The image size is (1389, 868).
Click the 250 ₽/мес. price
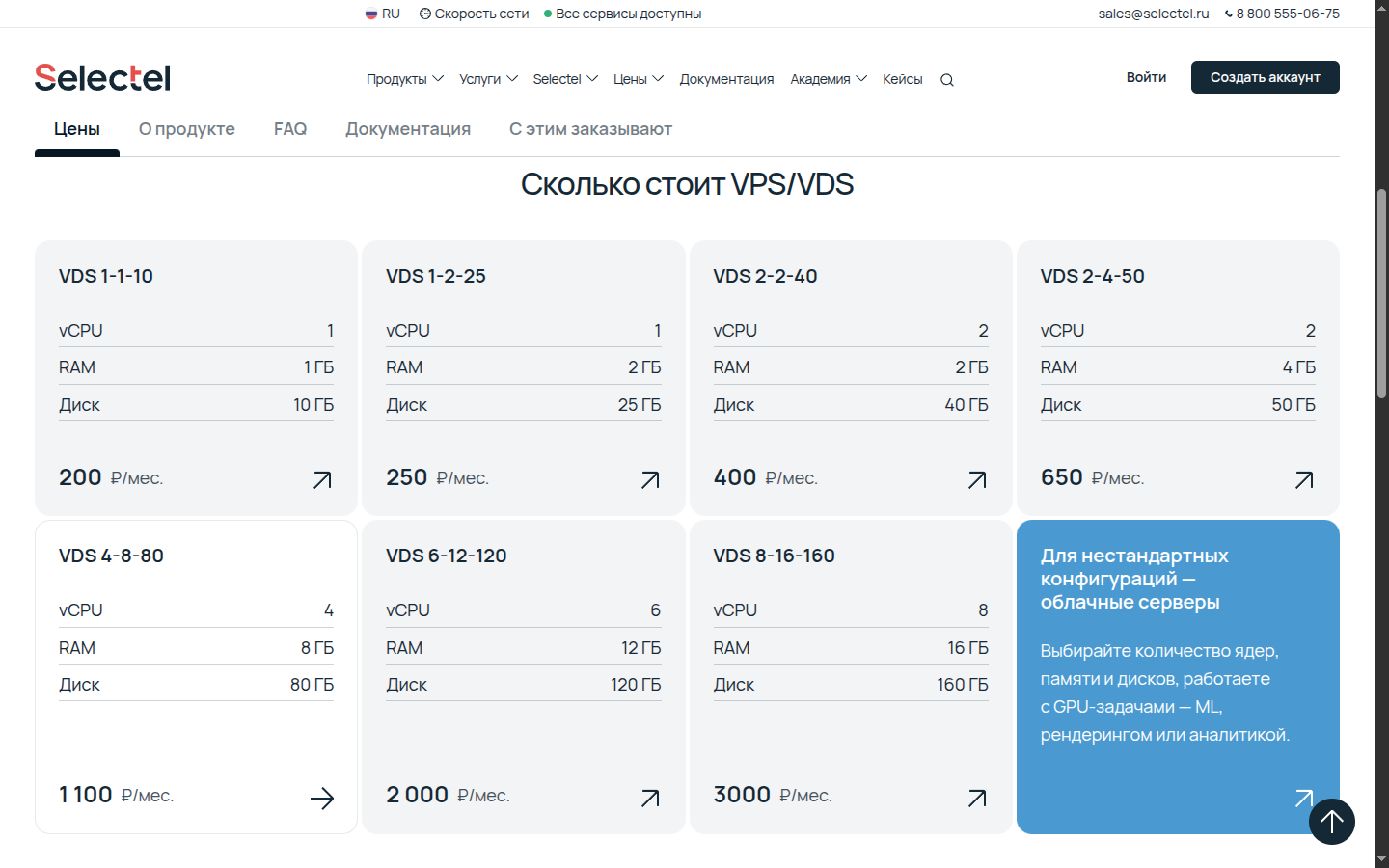click(x=437, y=477)
